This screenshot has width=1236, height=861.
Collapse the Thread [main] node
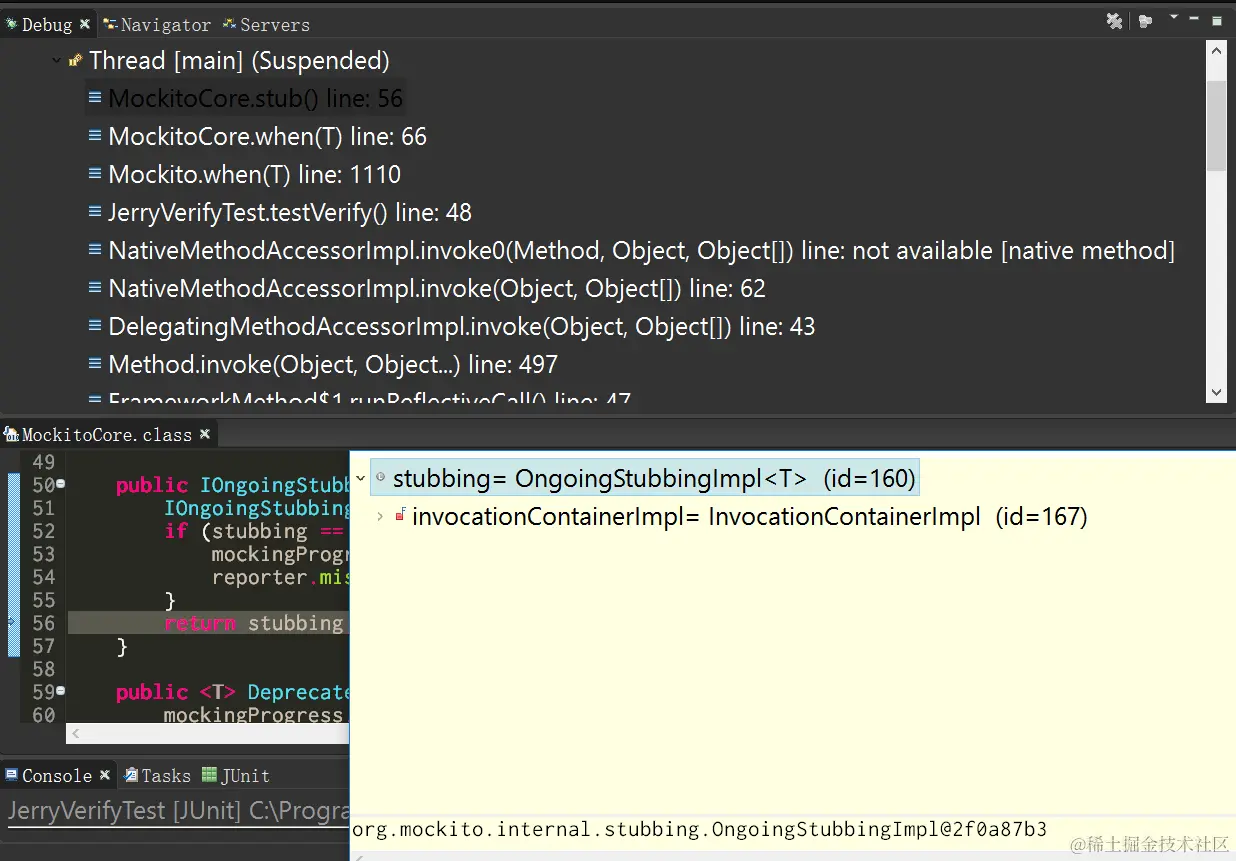pos(57,61)
